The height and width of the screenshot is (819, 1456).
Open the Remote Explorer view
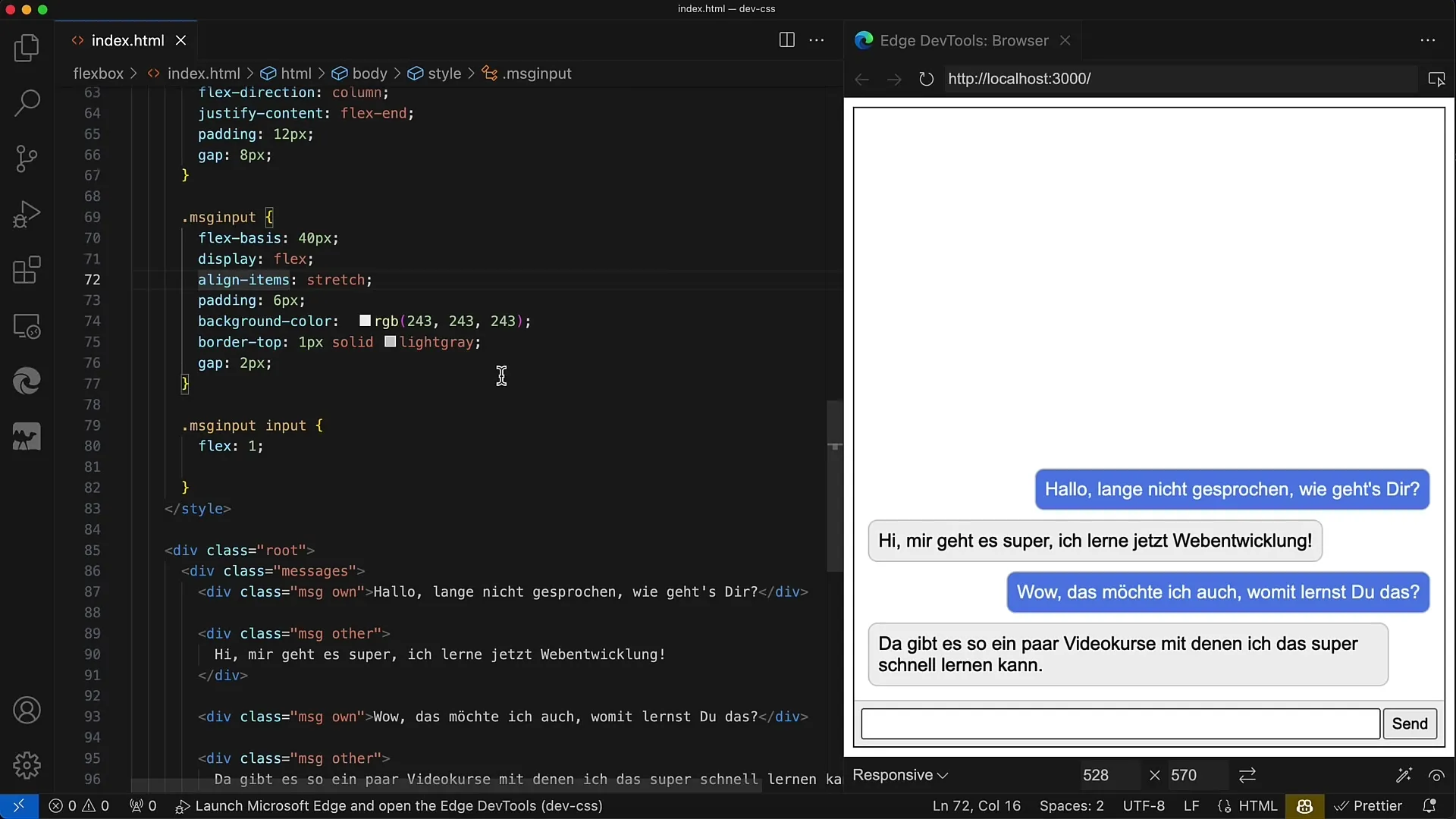(27, 326)
